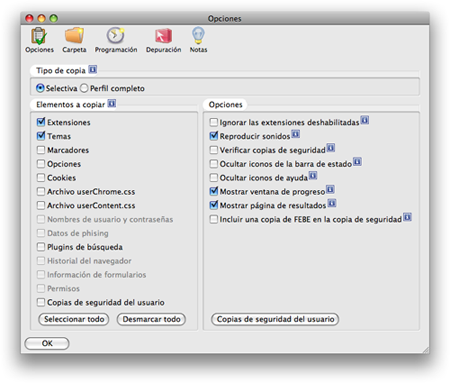Confirm with the OK button
Image resolution: width=450 pixels, height=383 pixels.
47,343
